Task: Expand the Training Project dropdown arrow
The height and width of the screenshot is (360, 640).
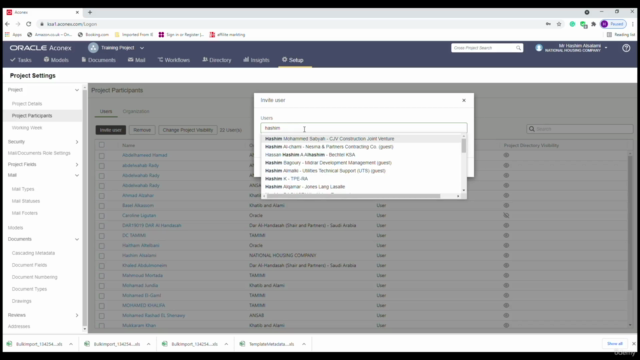Action: (142, 48)
